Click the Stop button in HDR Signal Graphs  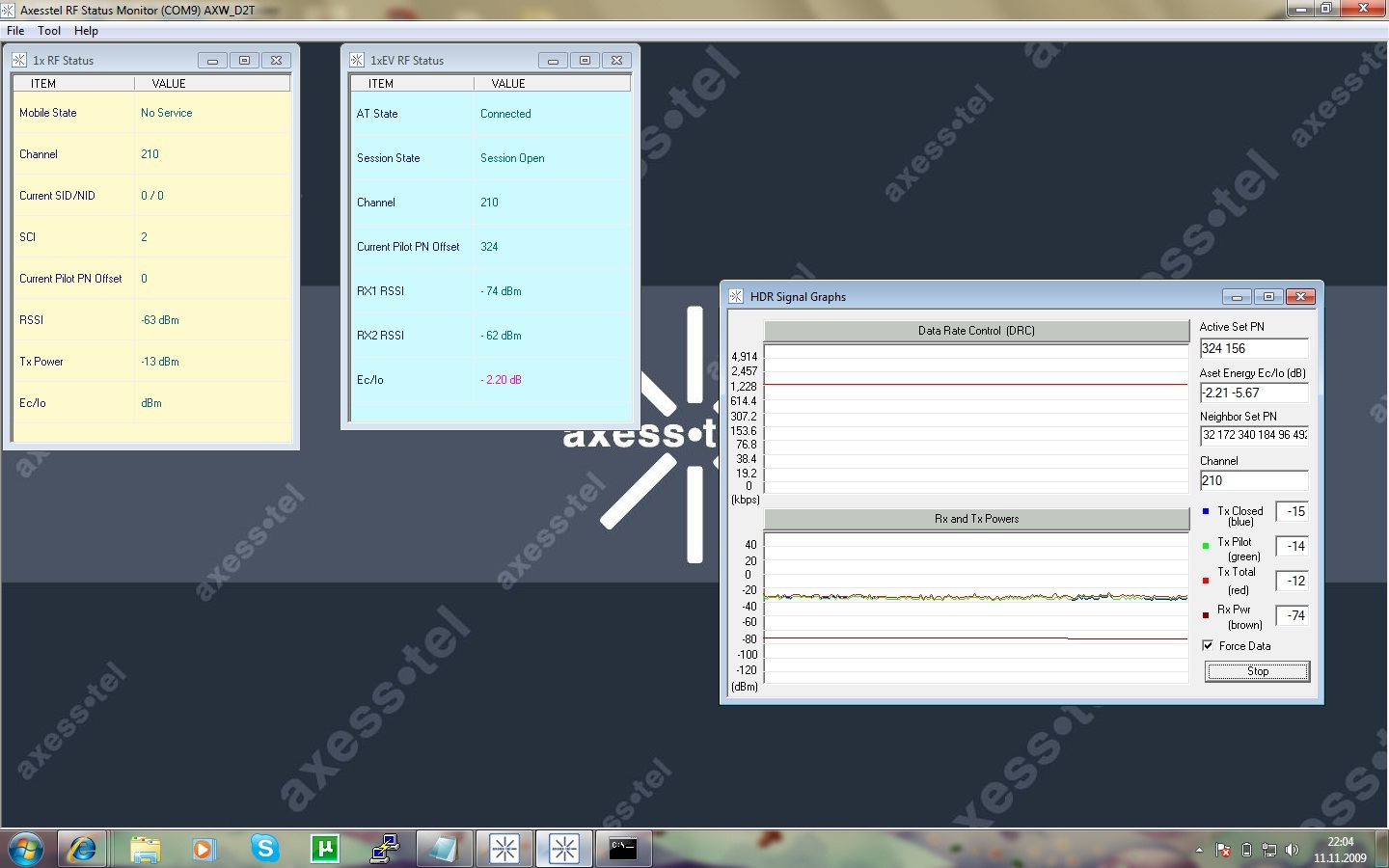click(x=1258, y=671)
